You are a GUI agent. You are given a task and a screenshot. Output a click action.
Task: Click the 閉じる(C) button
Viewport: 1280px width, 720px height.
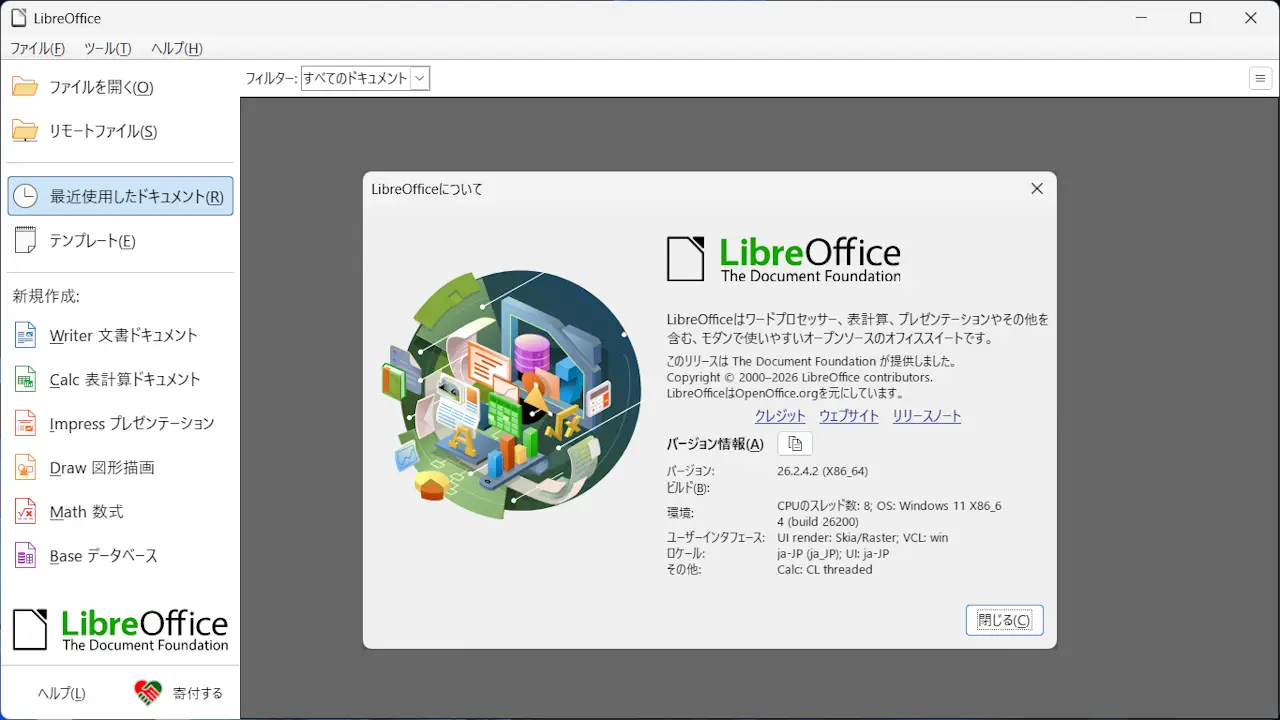[x=1004, y=620]
